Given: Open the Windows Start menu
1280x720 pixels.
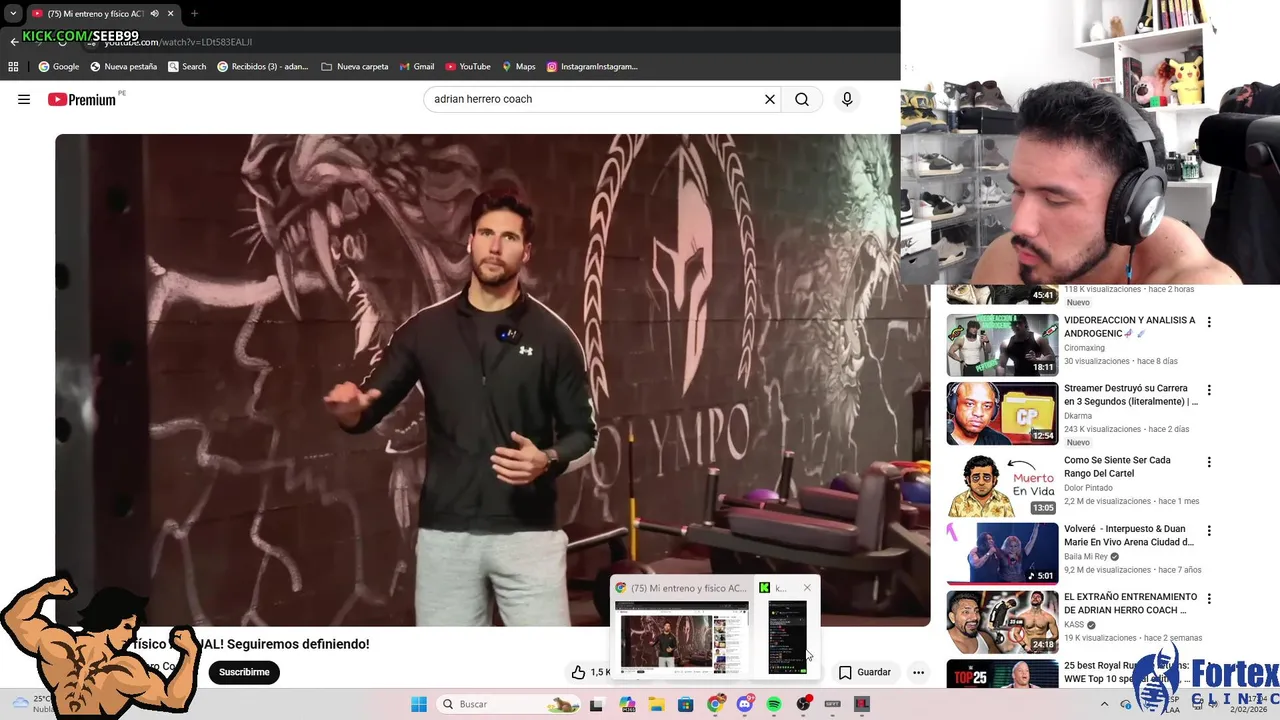Looking at the screenshot, I should coord(419,704).
